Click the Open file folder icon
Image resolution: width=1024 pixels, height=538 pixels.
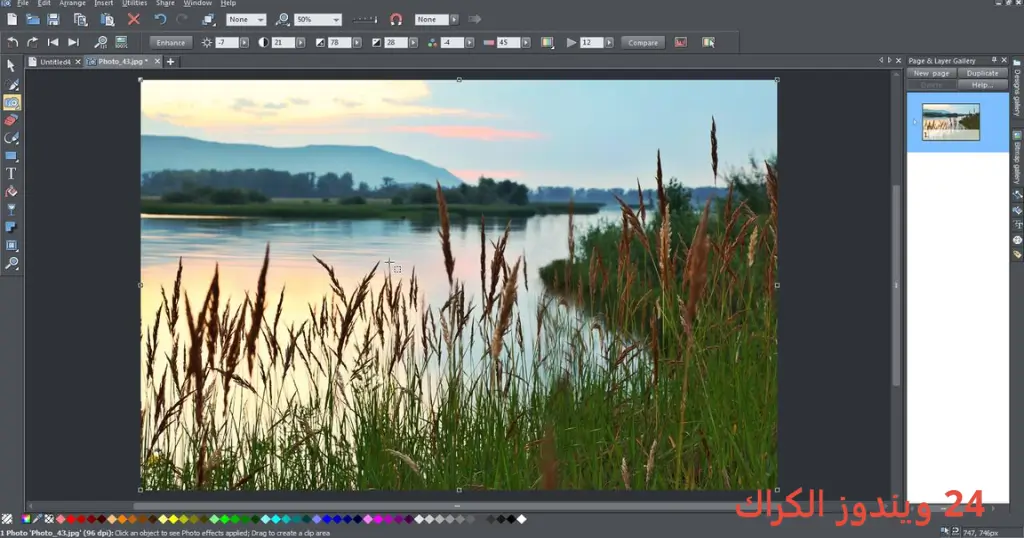(x=33, y=20)
